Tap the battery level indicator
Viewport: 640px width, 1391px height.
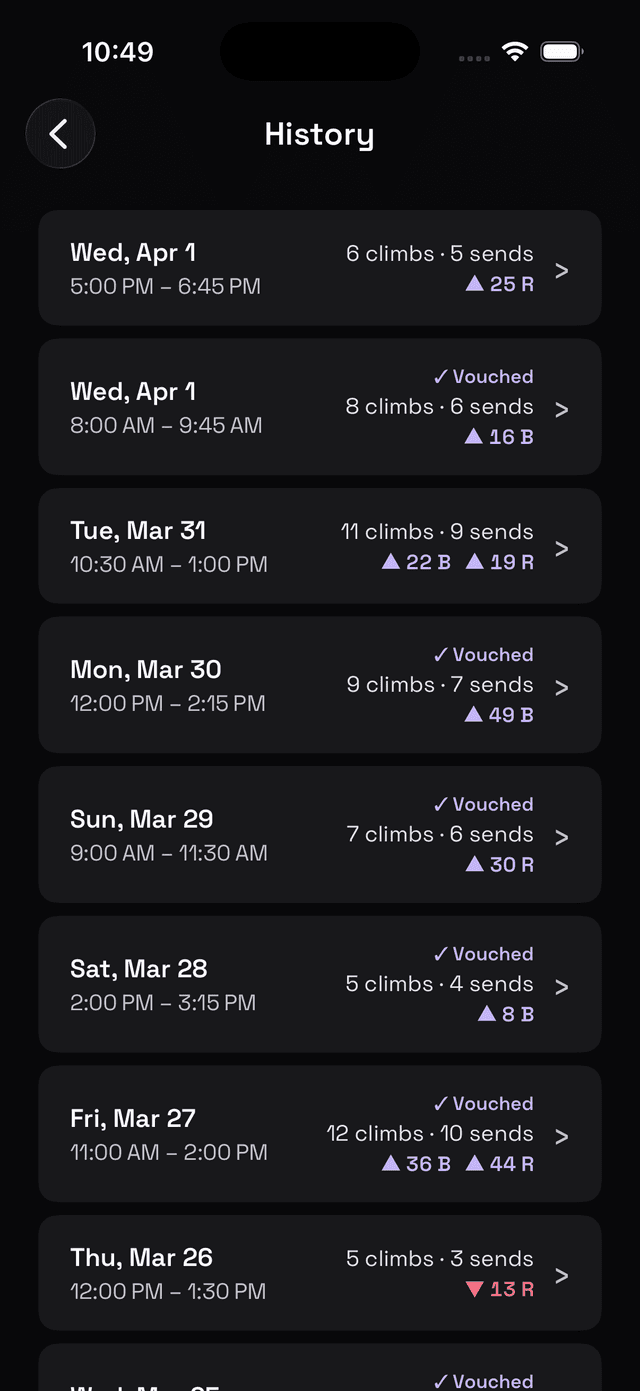(561, 50)
